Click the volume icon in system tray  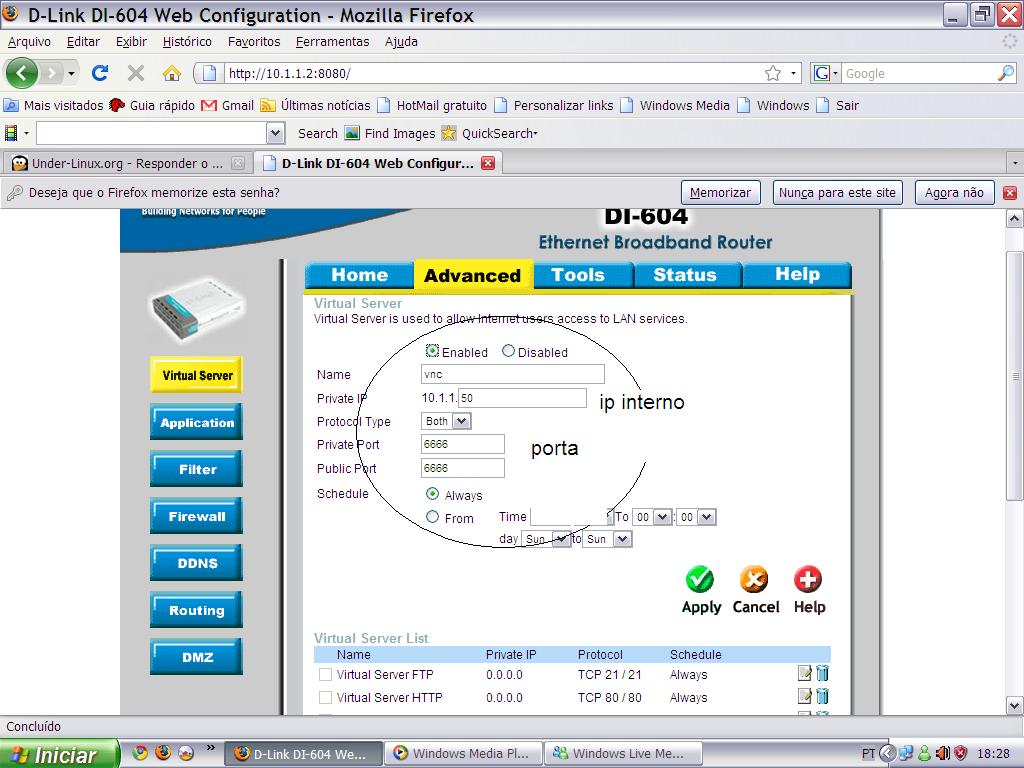click(942, 754)
